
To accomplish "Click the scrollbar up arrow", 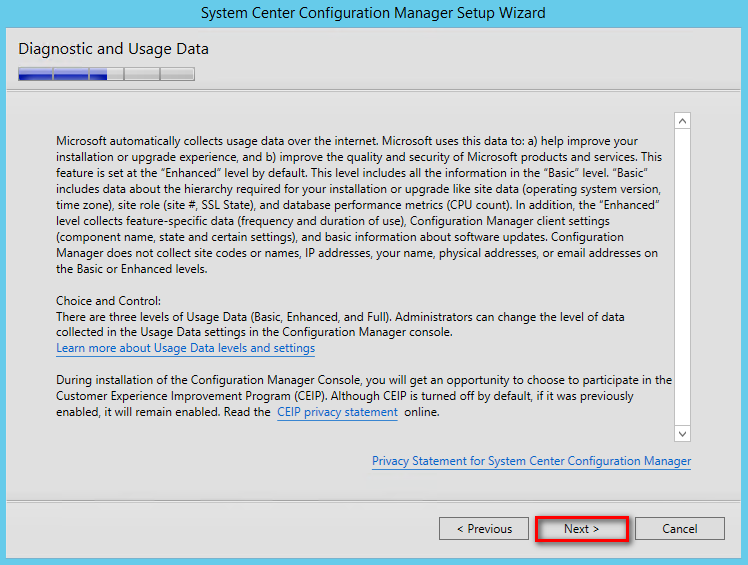I will point(683,121).
